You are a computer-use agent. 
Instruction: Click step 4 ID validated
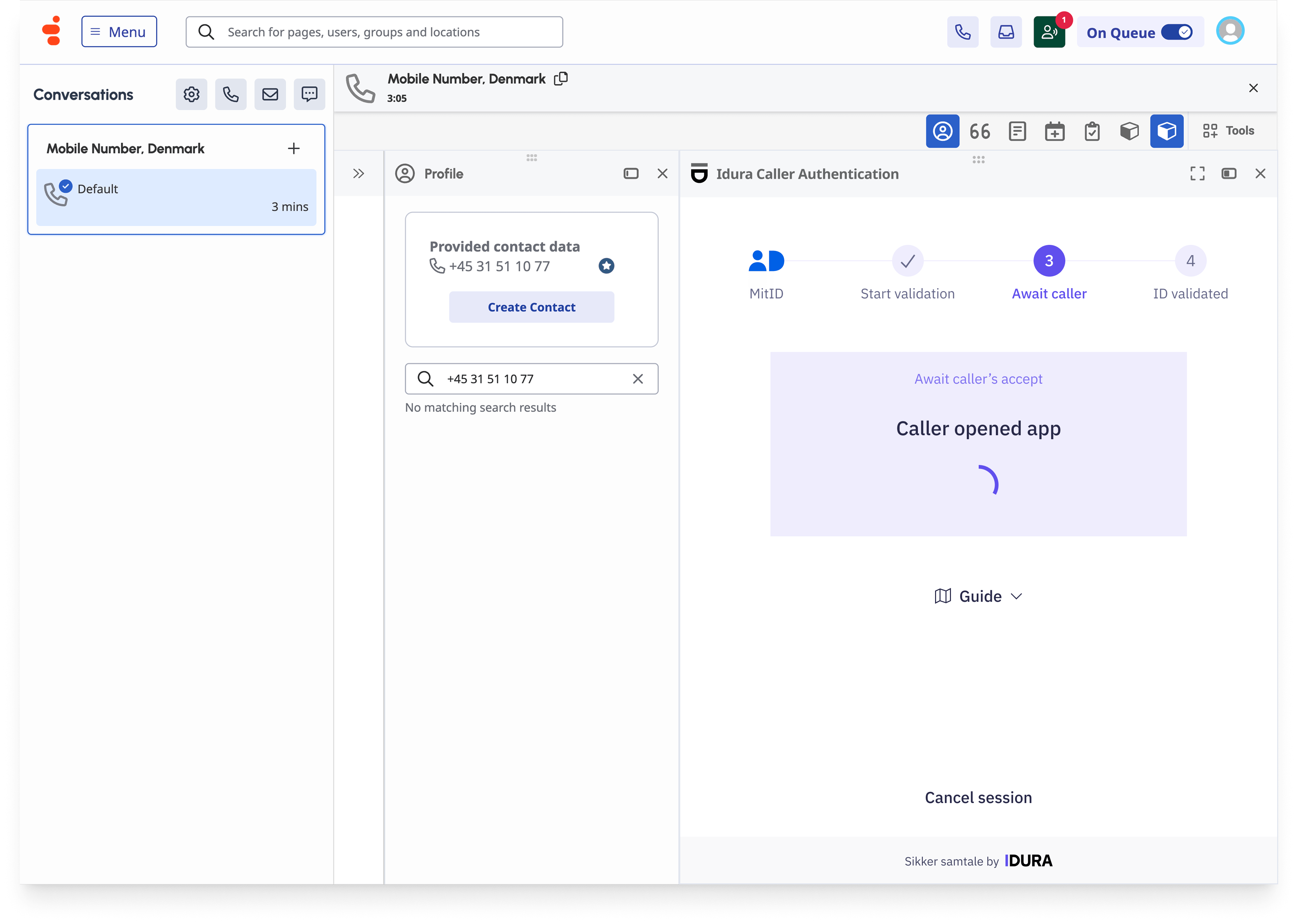coord(1190,261)
